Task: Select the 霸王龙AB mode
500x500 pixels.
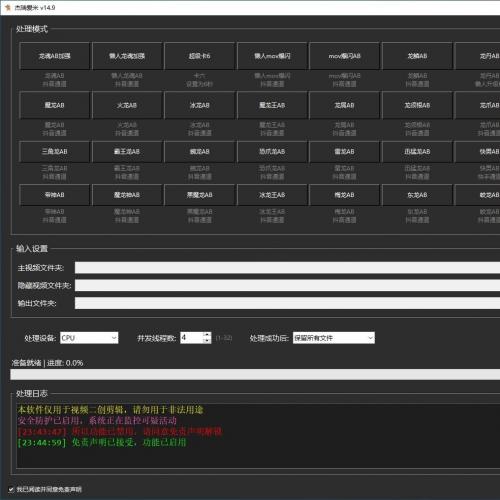Action: (127, 152)
